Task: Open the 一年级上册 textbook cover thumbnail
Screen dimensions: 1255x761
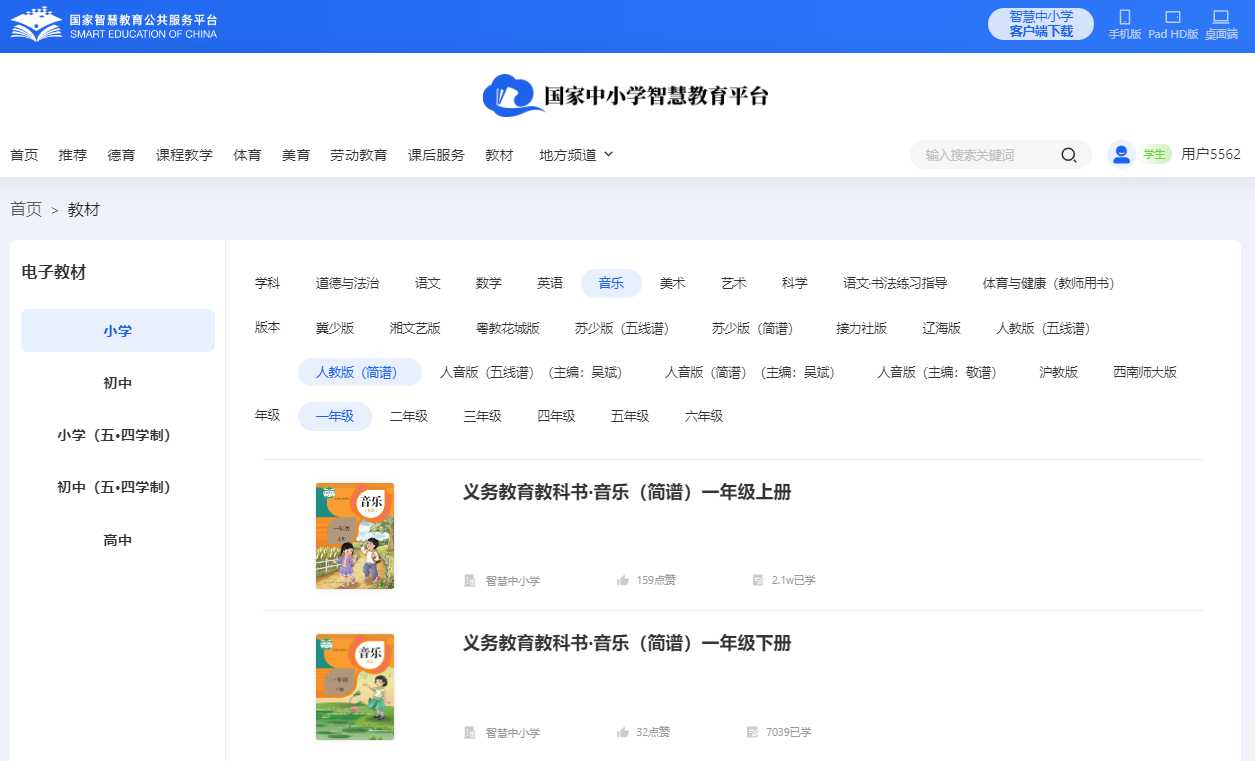Action: coord(355,535)
